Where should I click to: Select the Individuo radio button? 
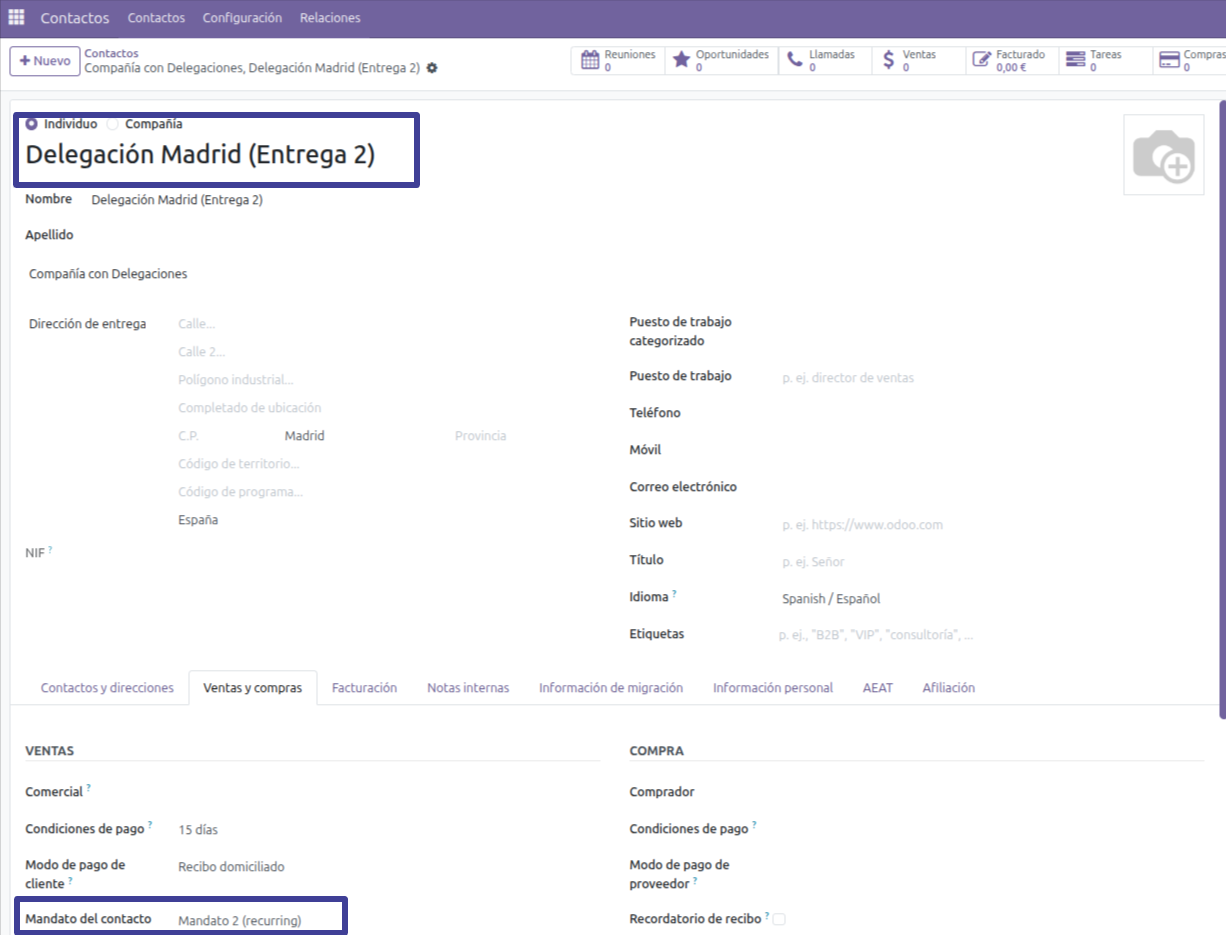tap(32, 124)
